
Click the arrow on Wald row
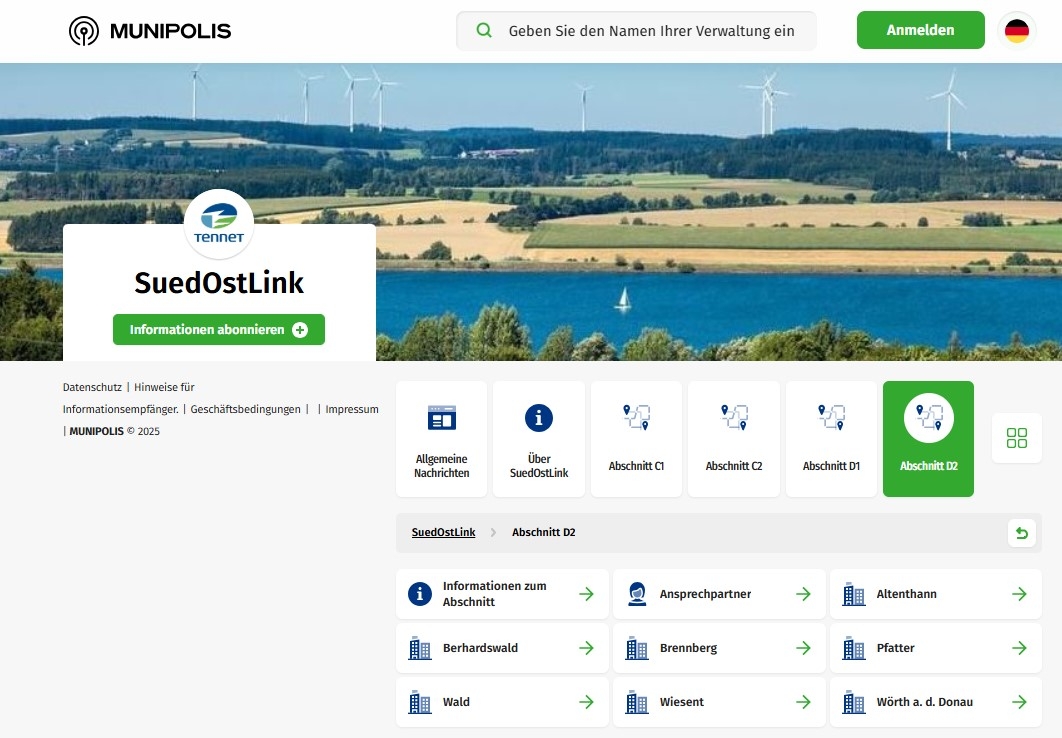tap(587, 702)
